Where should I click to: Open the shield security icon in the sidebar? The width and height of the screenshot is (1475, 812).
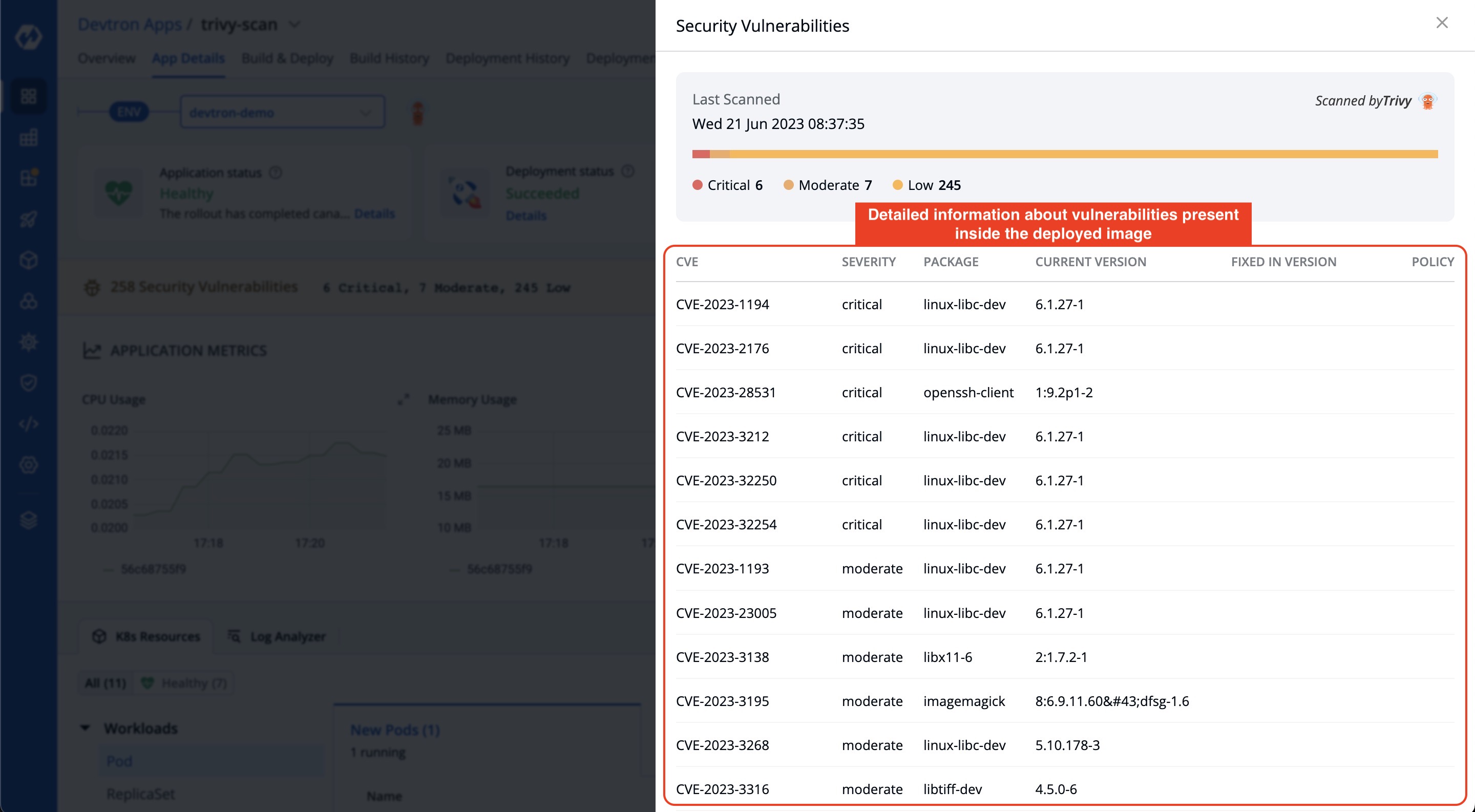point(29,383)
